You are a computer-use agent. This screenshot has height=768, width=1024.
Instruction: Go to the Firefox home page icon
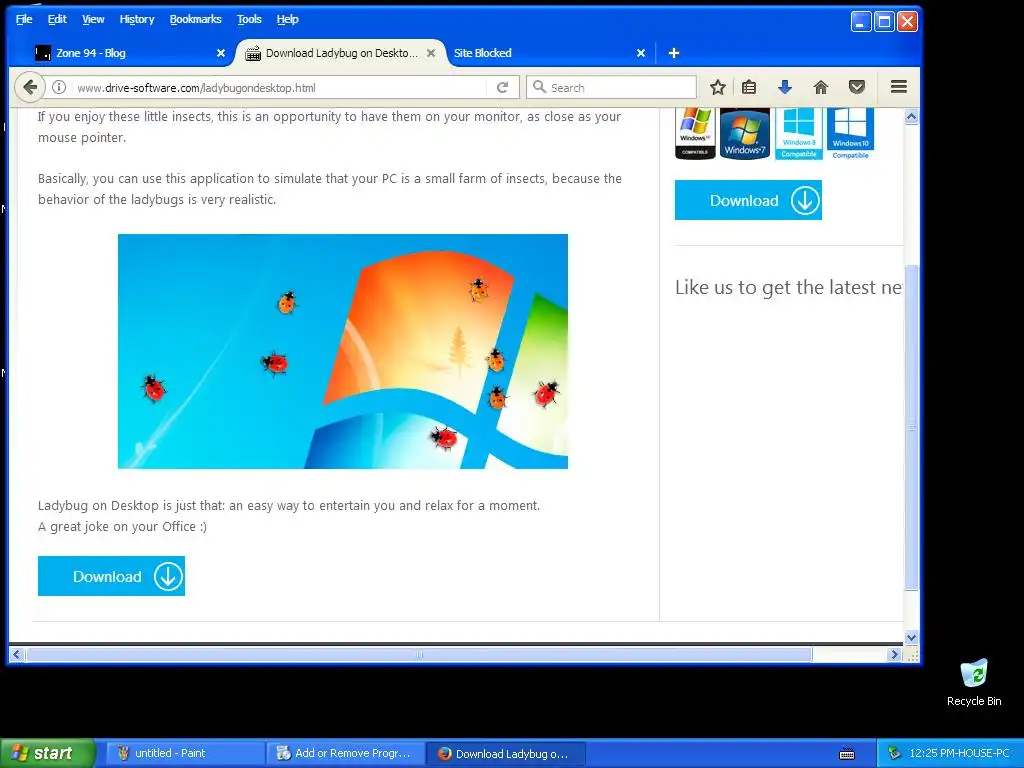(x=821, y=87)
